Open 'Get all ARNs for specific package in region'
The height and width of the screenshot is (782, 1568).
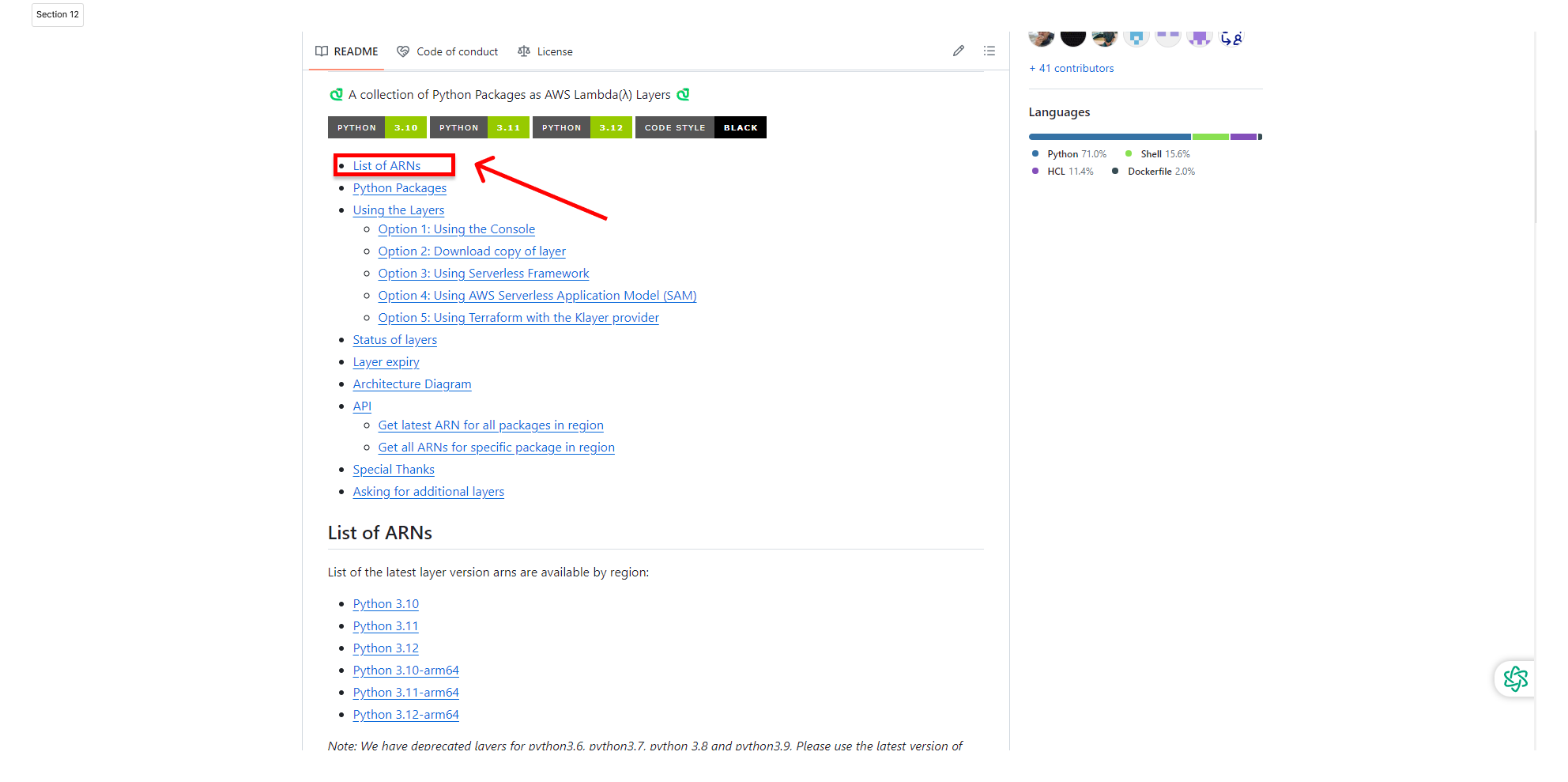coord(496,448)
